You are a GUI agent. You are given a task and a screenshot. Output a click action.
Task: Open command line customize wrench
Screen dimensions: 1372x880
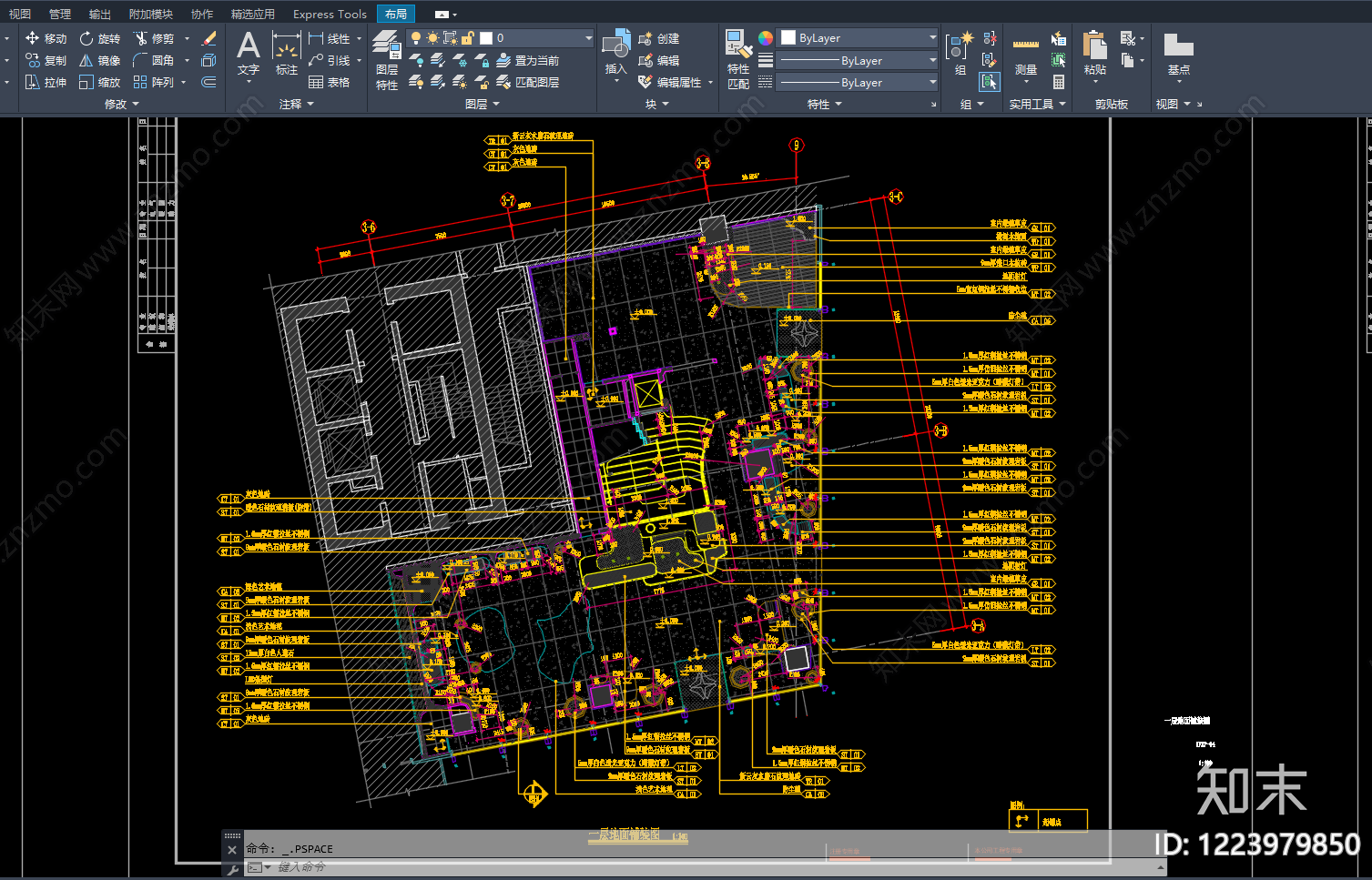[233, 869]
